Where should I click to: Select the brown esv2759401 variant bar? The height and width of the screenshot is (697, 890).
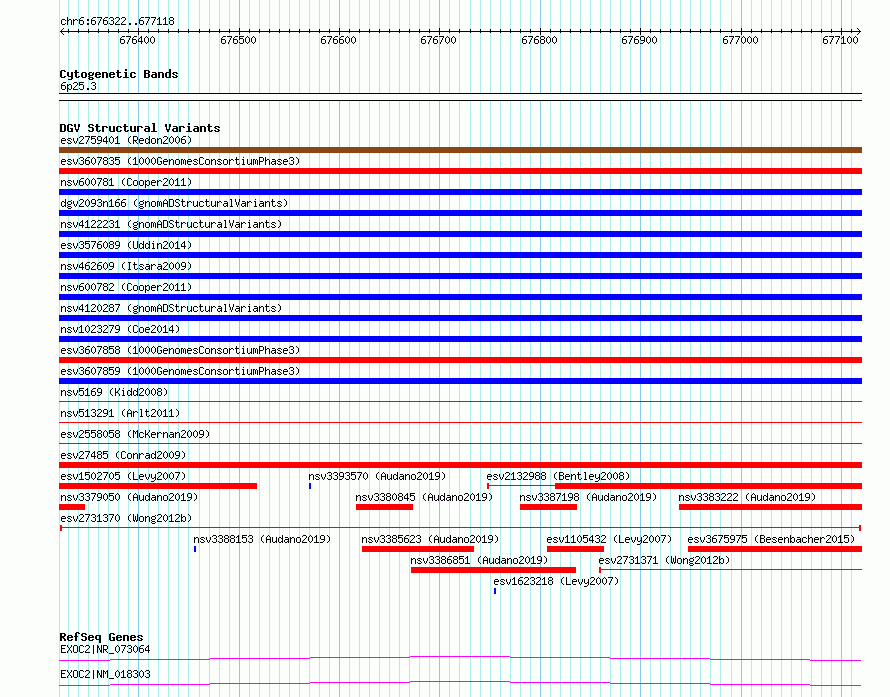tap(460, 150)
